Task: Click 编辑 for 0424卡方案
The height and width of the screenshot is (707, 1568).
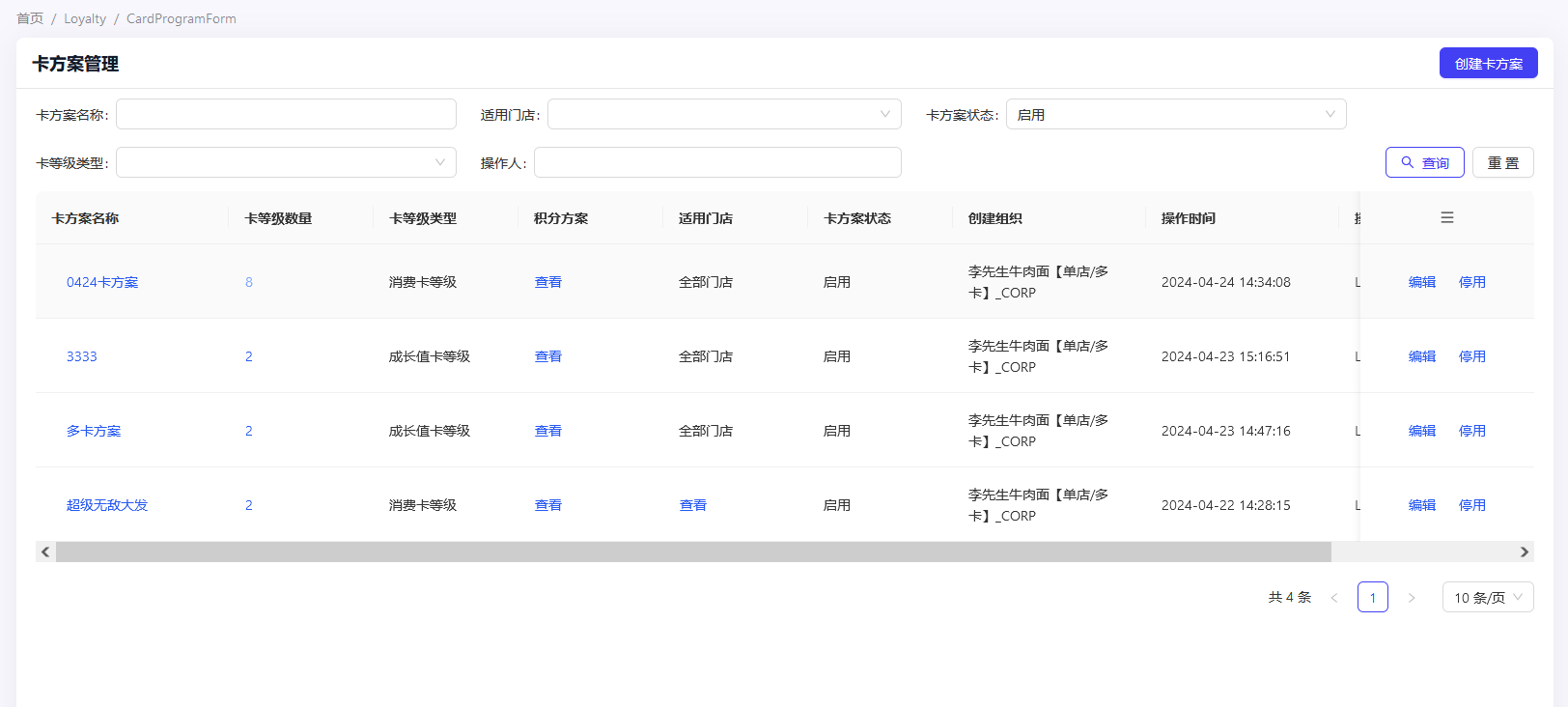Action: pyautogui.click(x=1422, y=282)
